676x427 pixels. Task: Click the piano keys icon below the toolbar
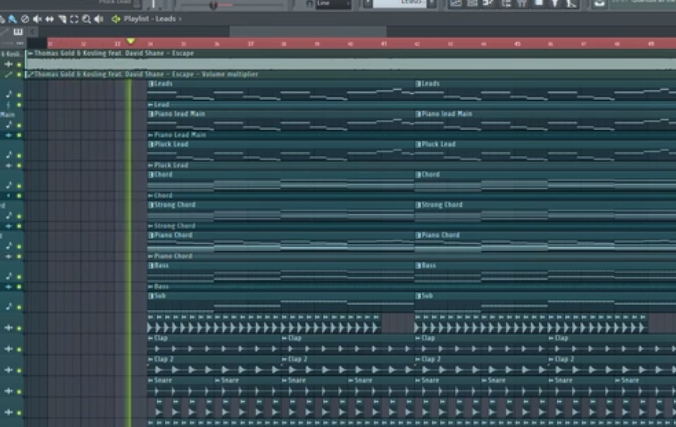(18, 31)
